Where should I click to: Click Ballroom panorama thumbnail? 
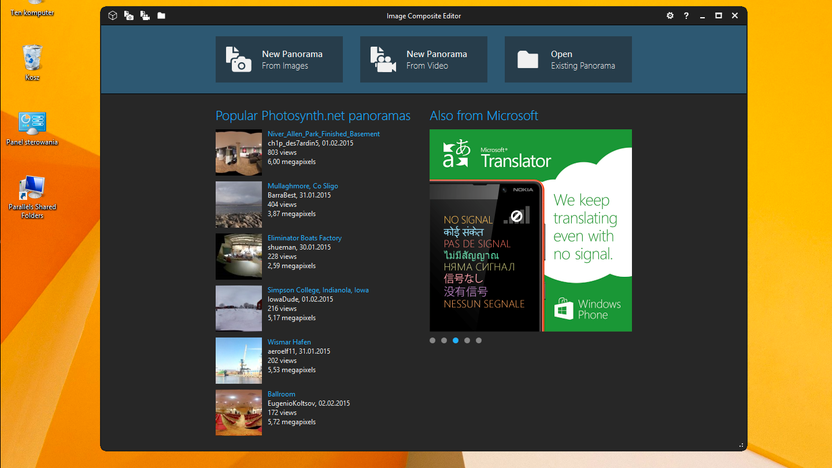click(x=239, y=412)
